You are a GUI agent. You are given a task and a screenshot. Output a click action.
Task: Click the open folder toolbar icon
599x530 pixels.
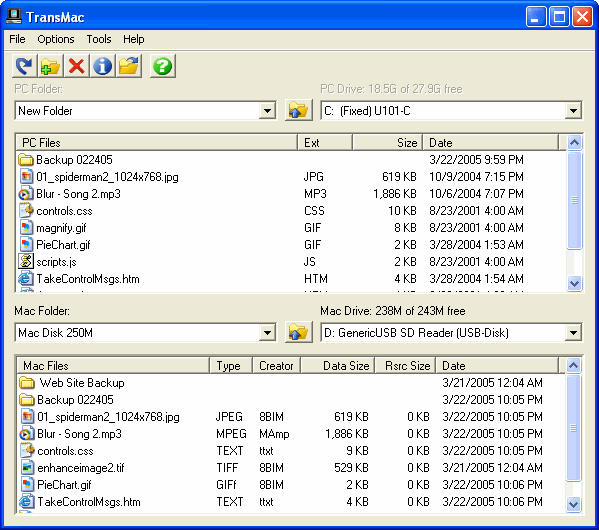tap(129, 66)
